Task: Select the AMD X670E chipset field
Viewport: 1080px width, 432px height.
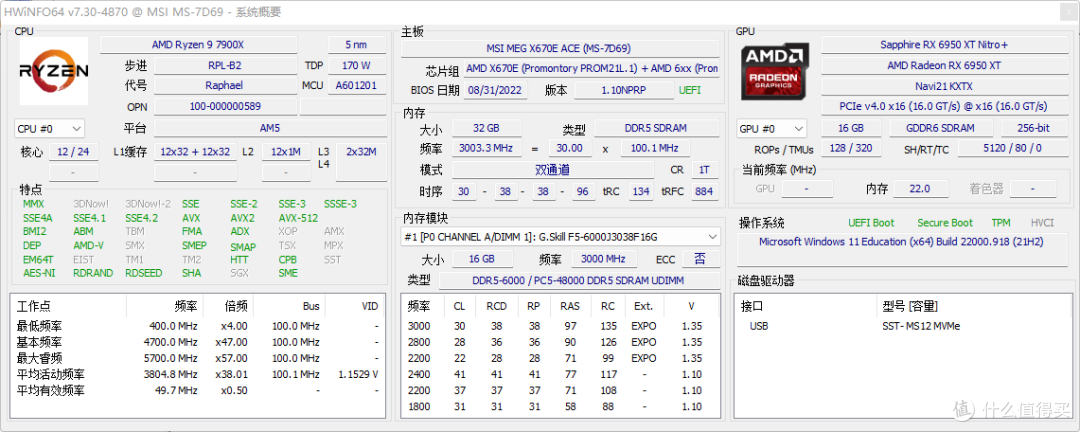Action: click(591, 69)
